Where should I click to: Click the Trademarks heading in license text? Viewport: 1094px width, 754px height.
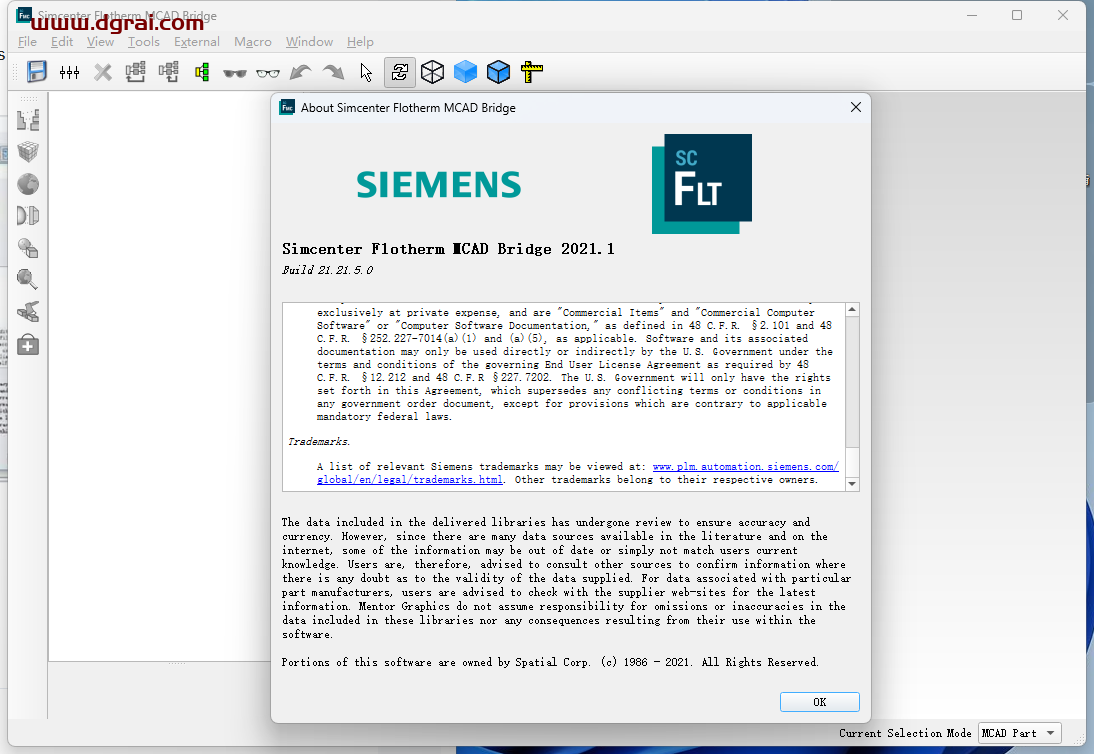pos(318,442)
